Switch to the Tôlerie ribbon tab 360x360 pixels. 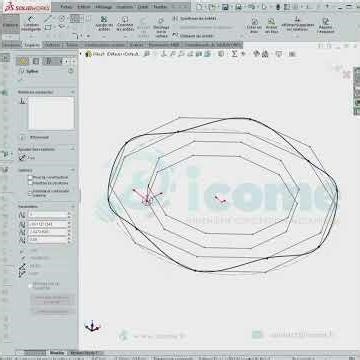point(72,45)
